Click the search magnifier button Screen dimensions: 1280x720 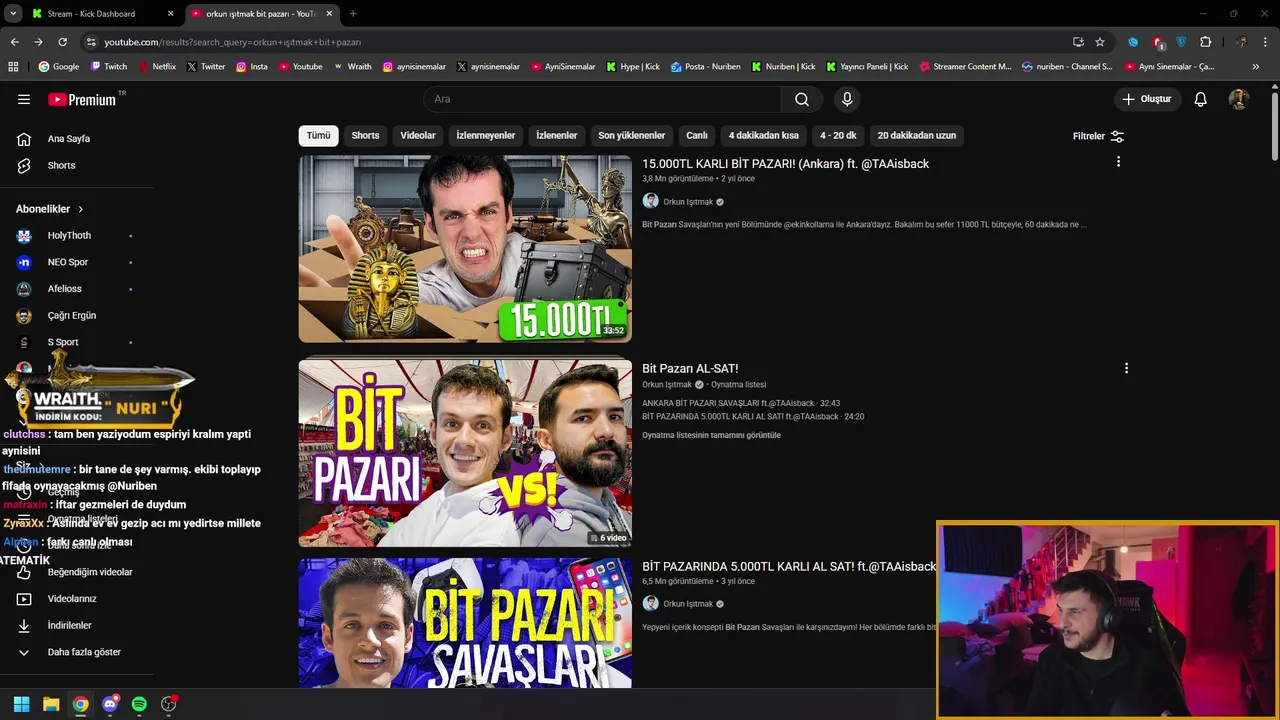pos(802,99)
